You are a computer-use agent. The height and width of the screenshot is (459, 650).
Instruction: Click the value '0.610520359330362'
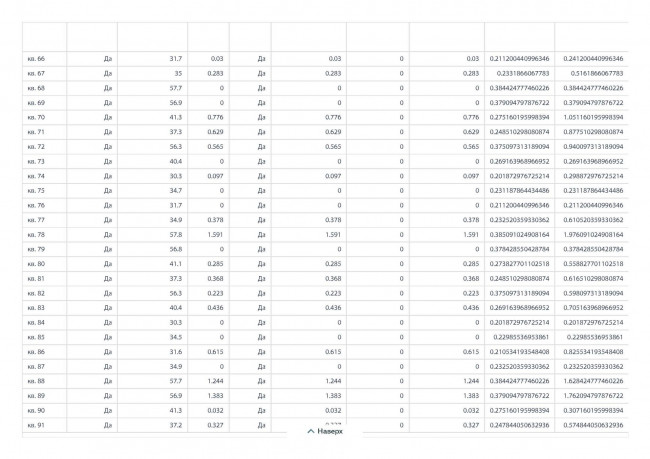pos(593,220)
